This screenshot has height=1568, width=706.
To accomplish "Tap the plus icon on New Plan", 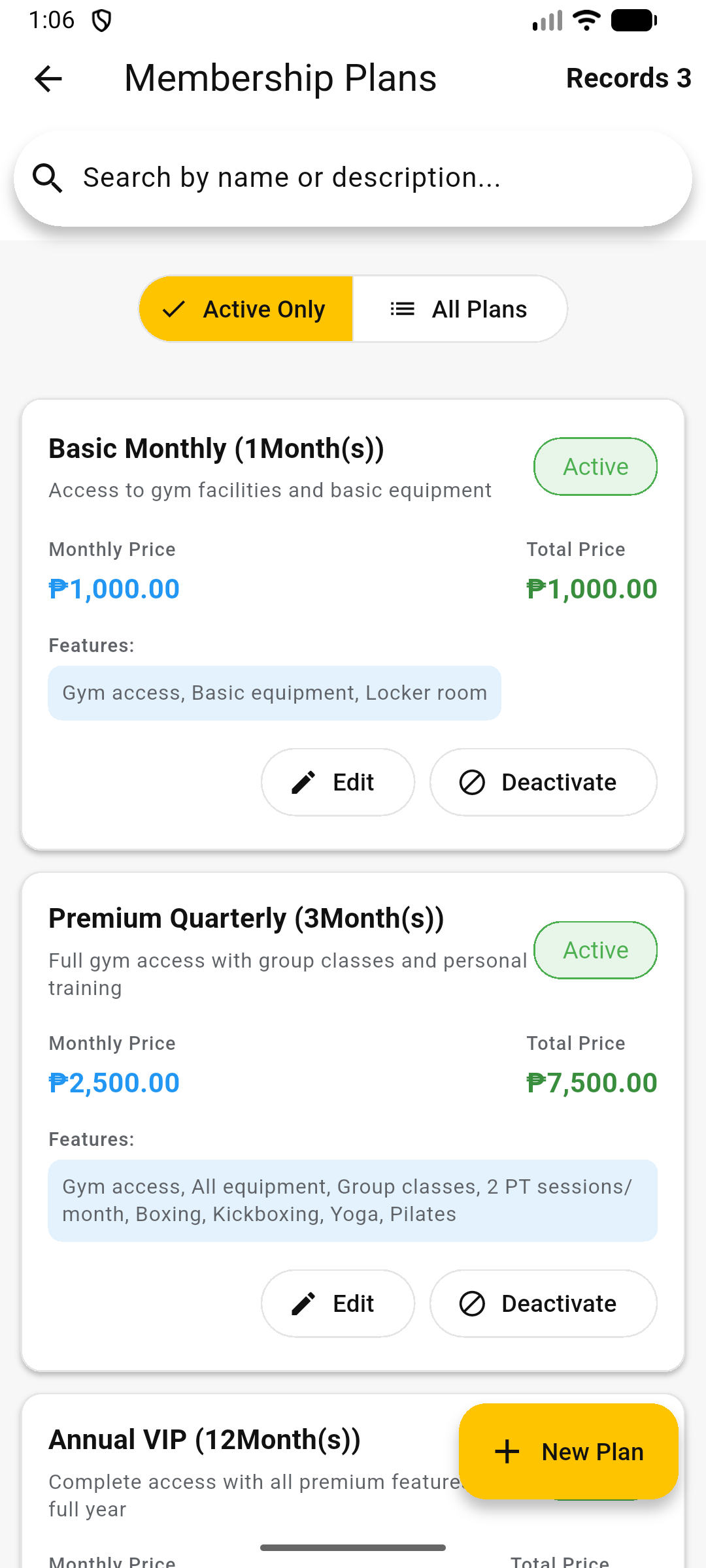I will 507,1452.
